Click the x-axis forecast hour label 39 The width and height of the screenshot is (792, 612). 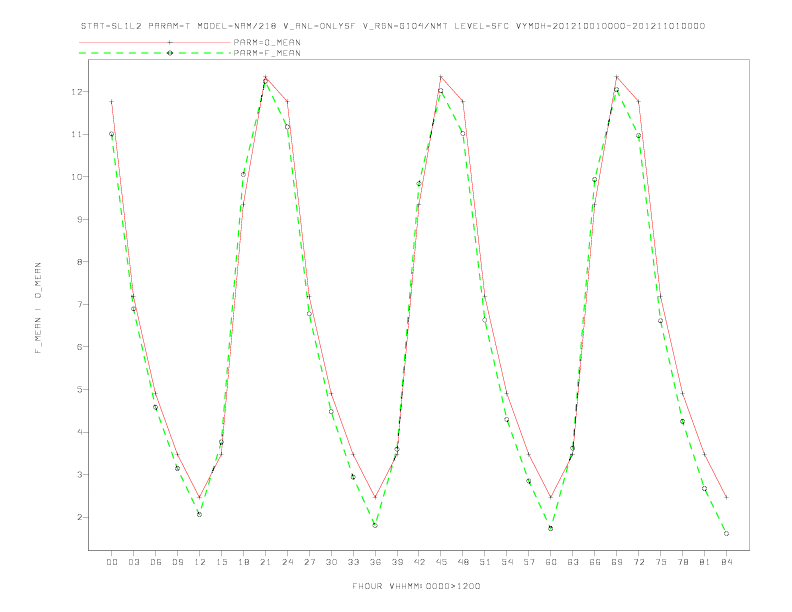397,562
